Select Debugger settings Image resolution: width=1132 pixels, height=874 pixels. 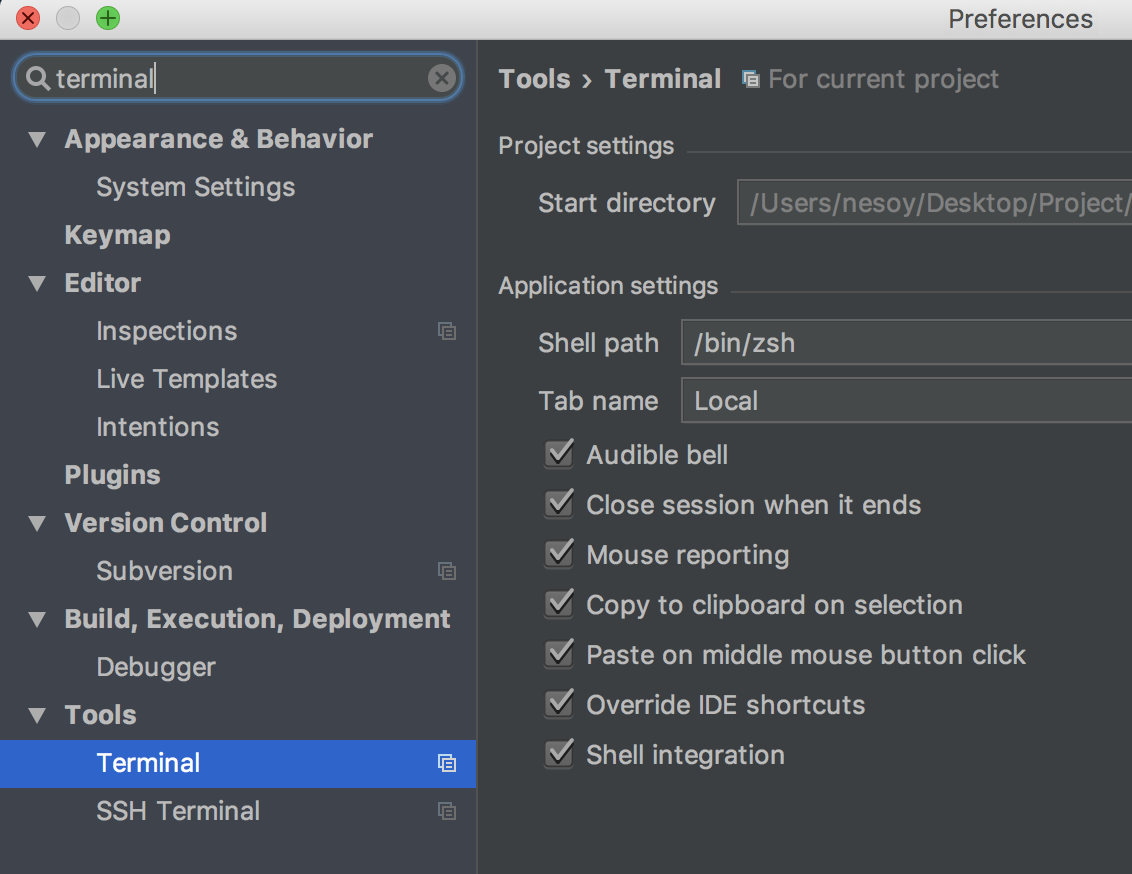(156, 667)
